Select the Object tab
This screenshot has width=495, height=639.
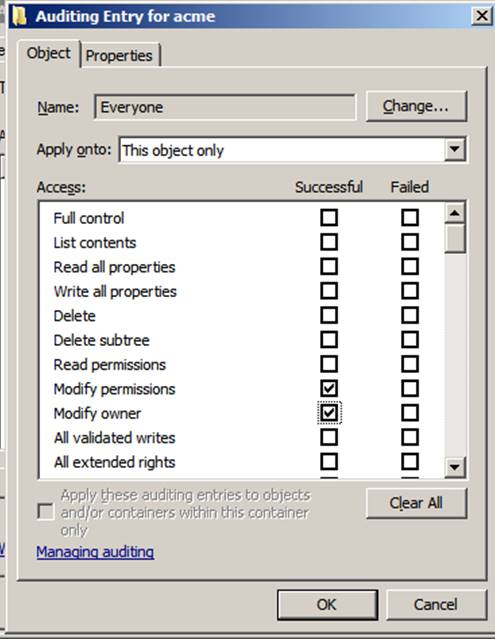coord(48,53)
